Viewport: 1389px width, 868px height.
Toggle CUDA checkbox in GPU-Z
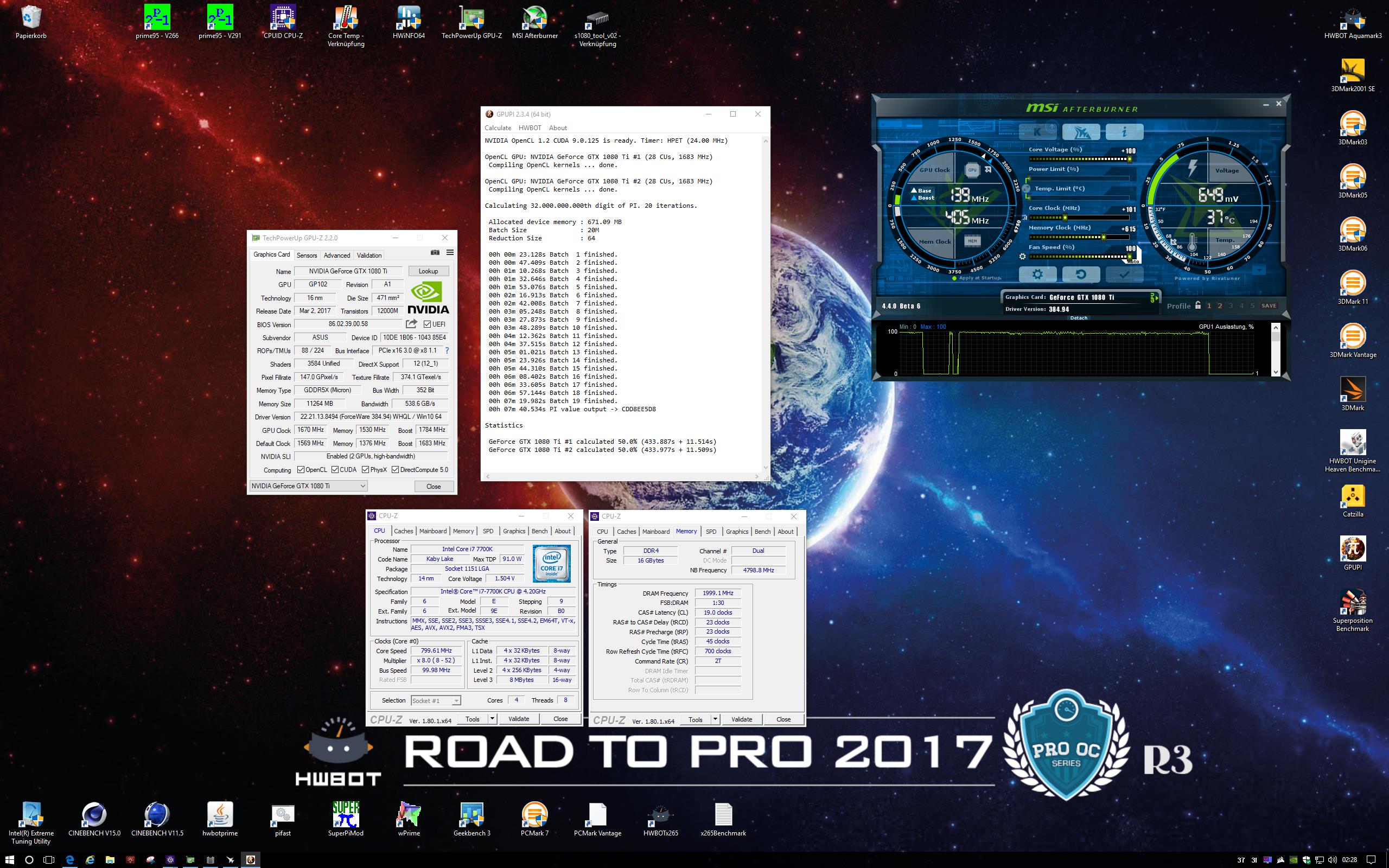(335, 470)
